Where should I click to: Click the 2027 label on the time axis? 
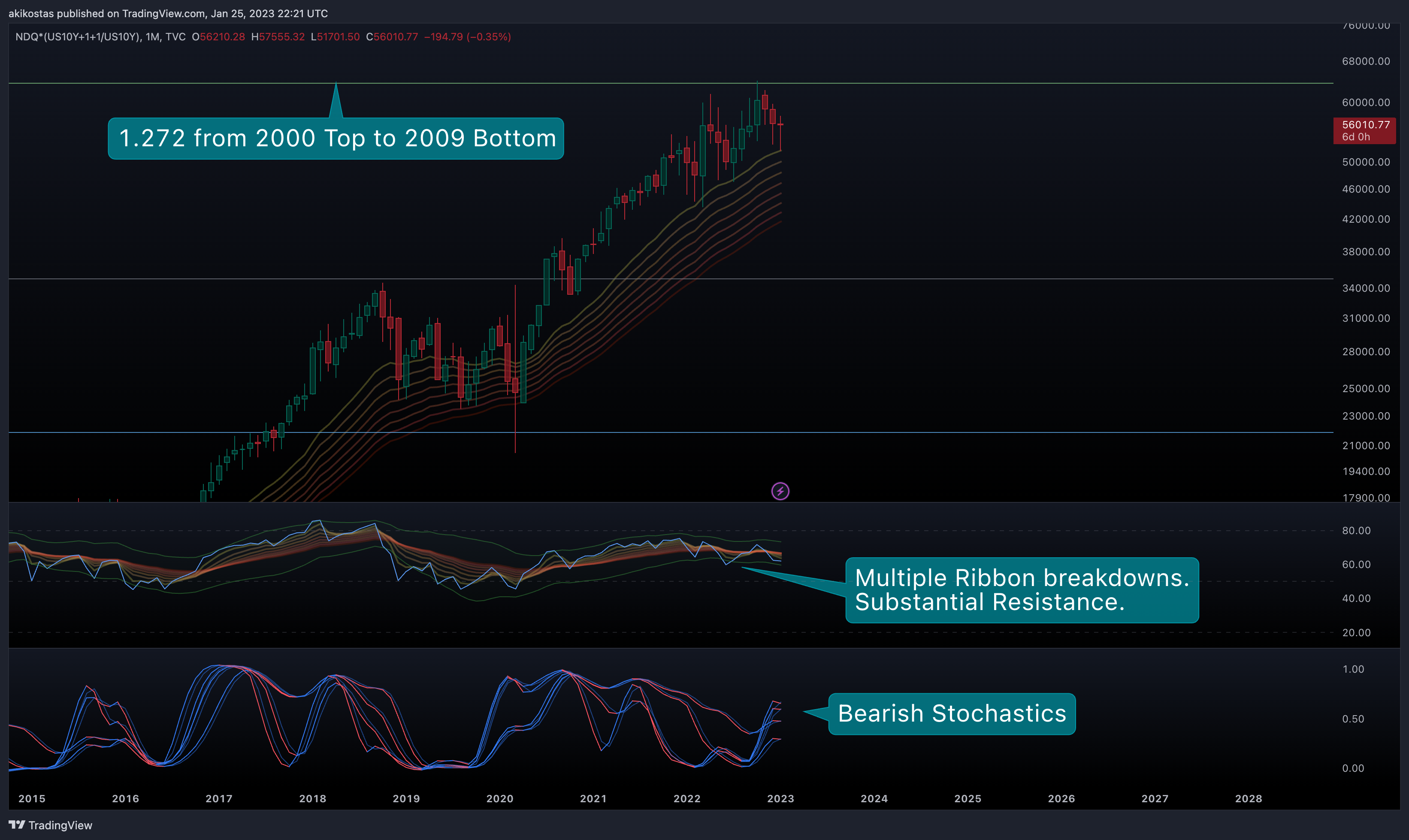point(1155,799)
